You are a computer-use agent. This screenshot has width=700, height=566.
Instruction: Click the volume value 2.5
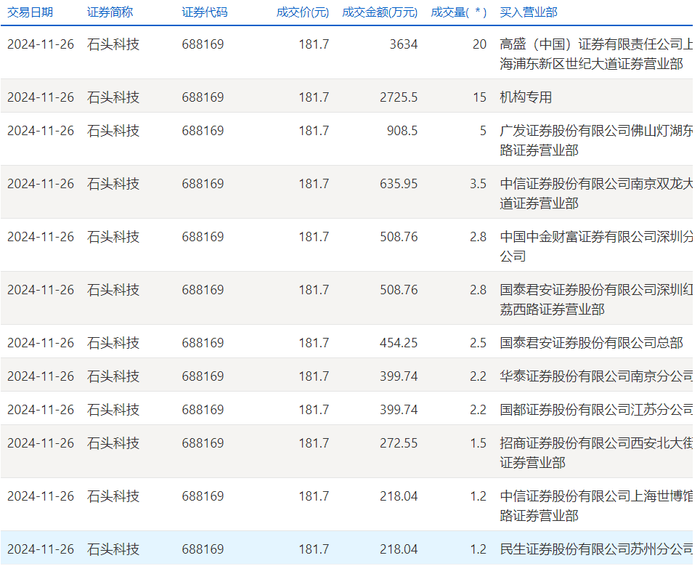(478, 343)
